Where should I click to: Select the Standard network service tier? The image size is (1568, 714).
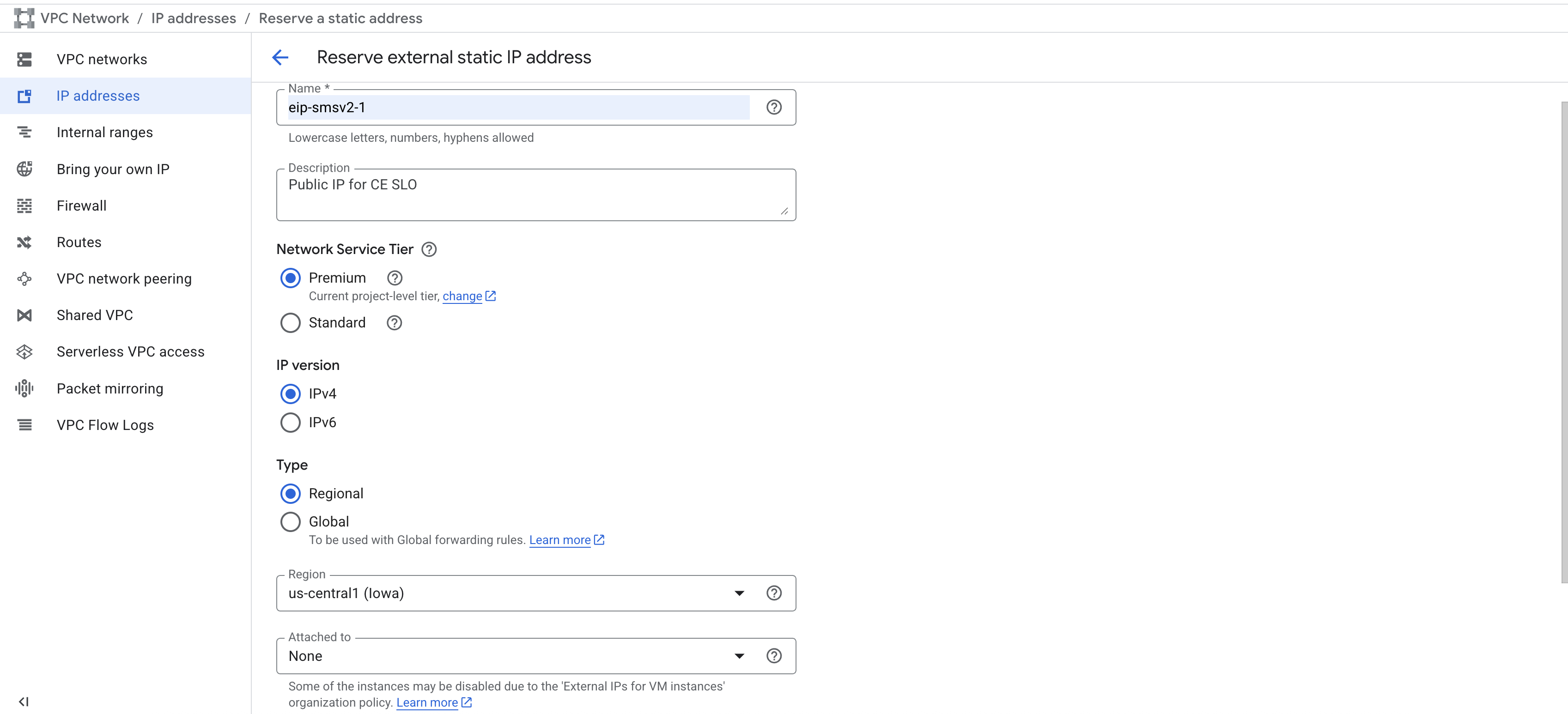290,323
